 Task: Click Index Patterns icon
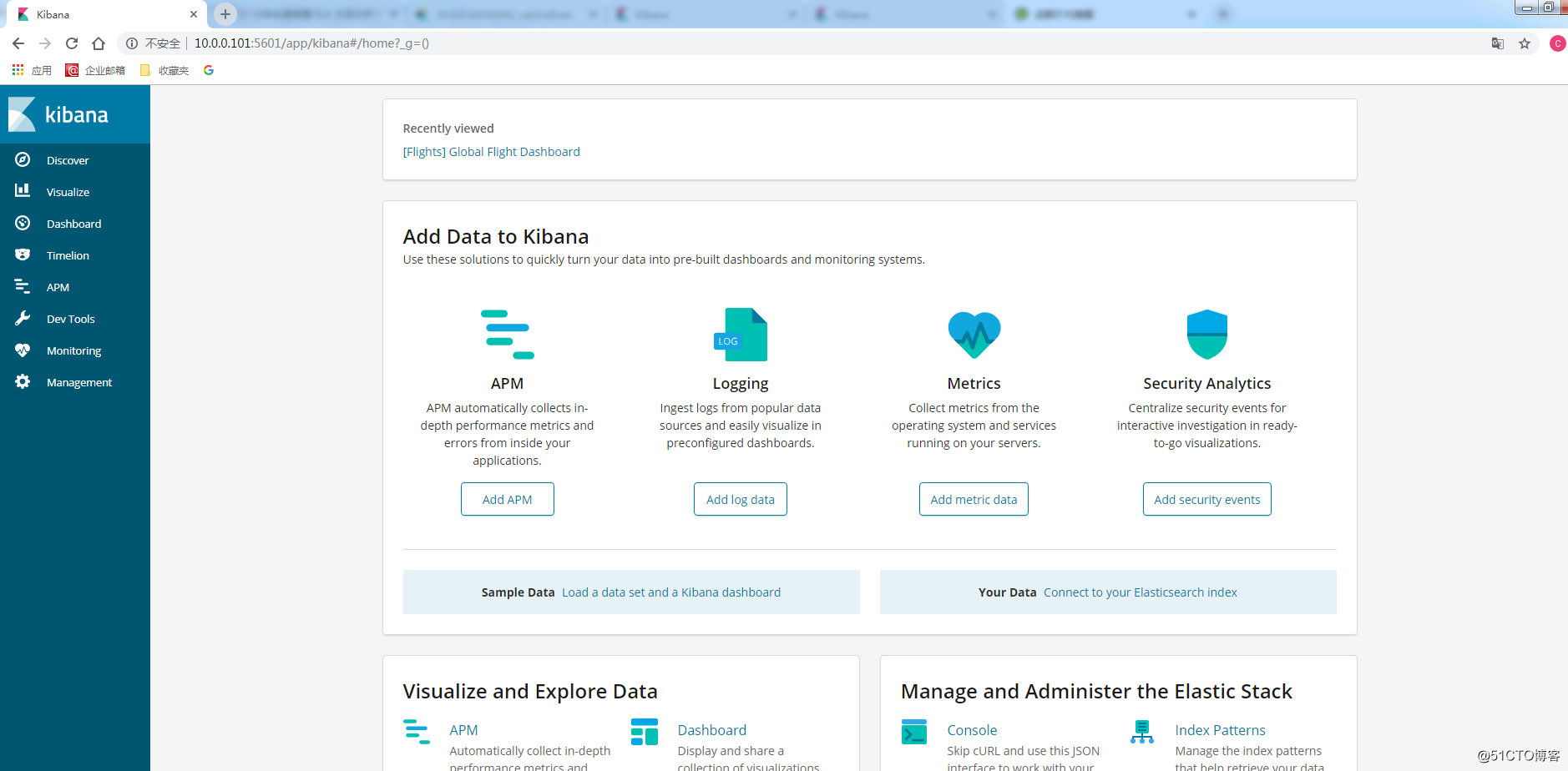[x=1142, y=732]
